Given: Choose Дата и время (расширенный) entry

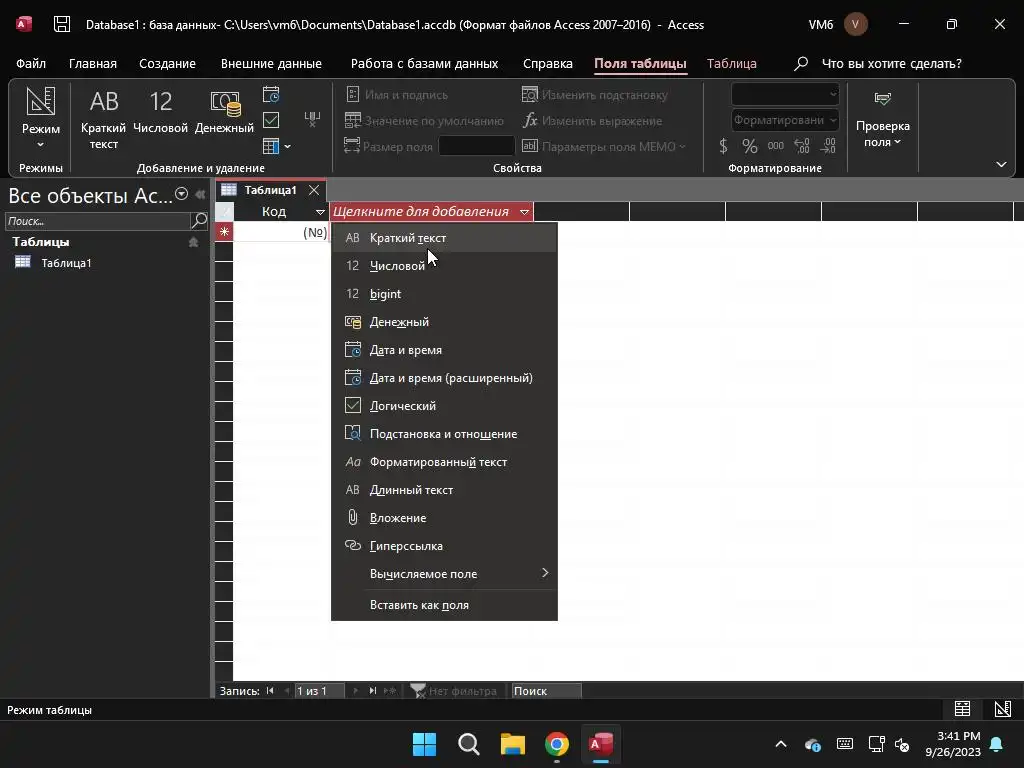Looking at the screenshot, I should pos(444,378).
